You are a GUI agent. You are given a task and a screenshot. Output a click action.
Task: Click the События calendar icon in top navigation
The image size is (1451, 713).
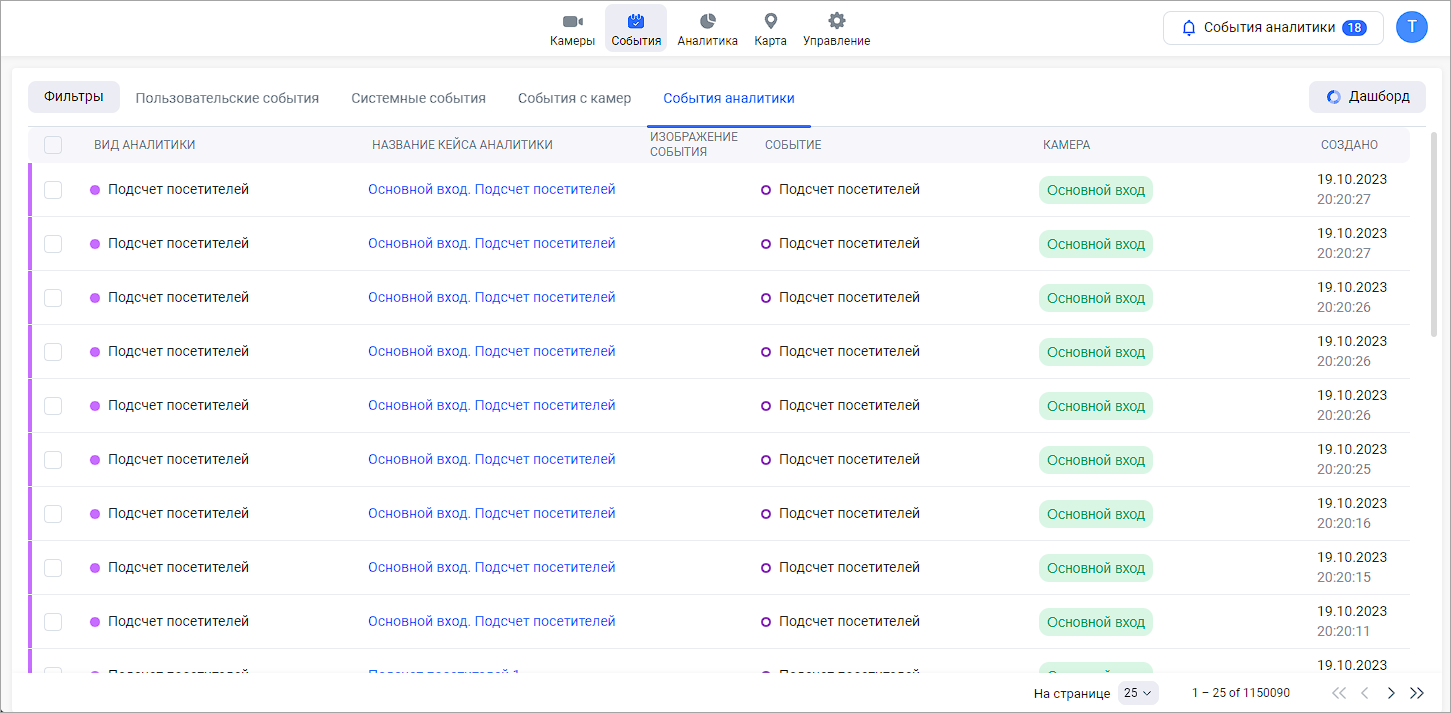(x=635, y=22)
